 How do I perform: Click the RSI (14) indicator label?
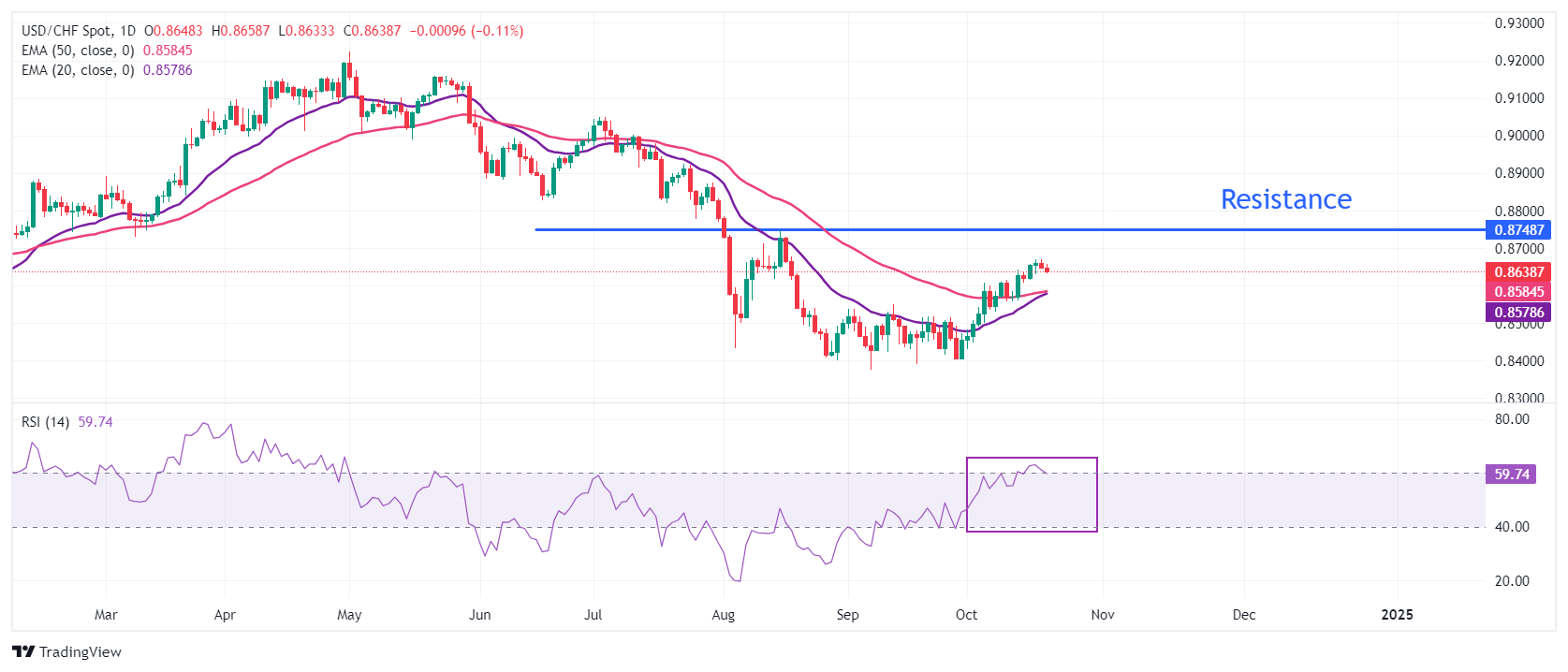(x=45, y=422)
